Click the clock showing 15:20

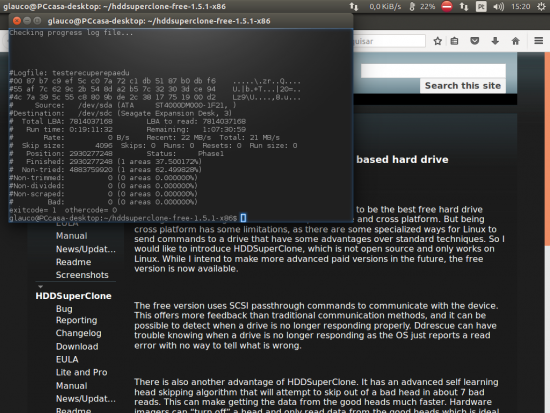point(521,7)
